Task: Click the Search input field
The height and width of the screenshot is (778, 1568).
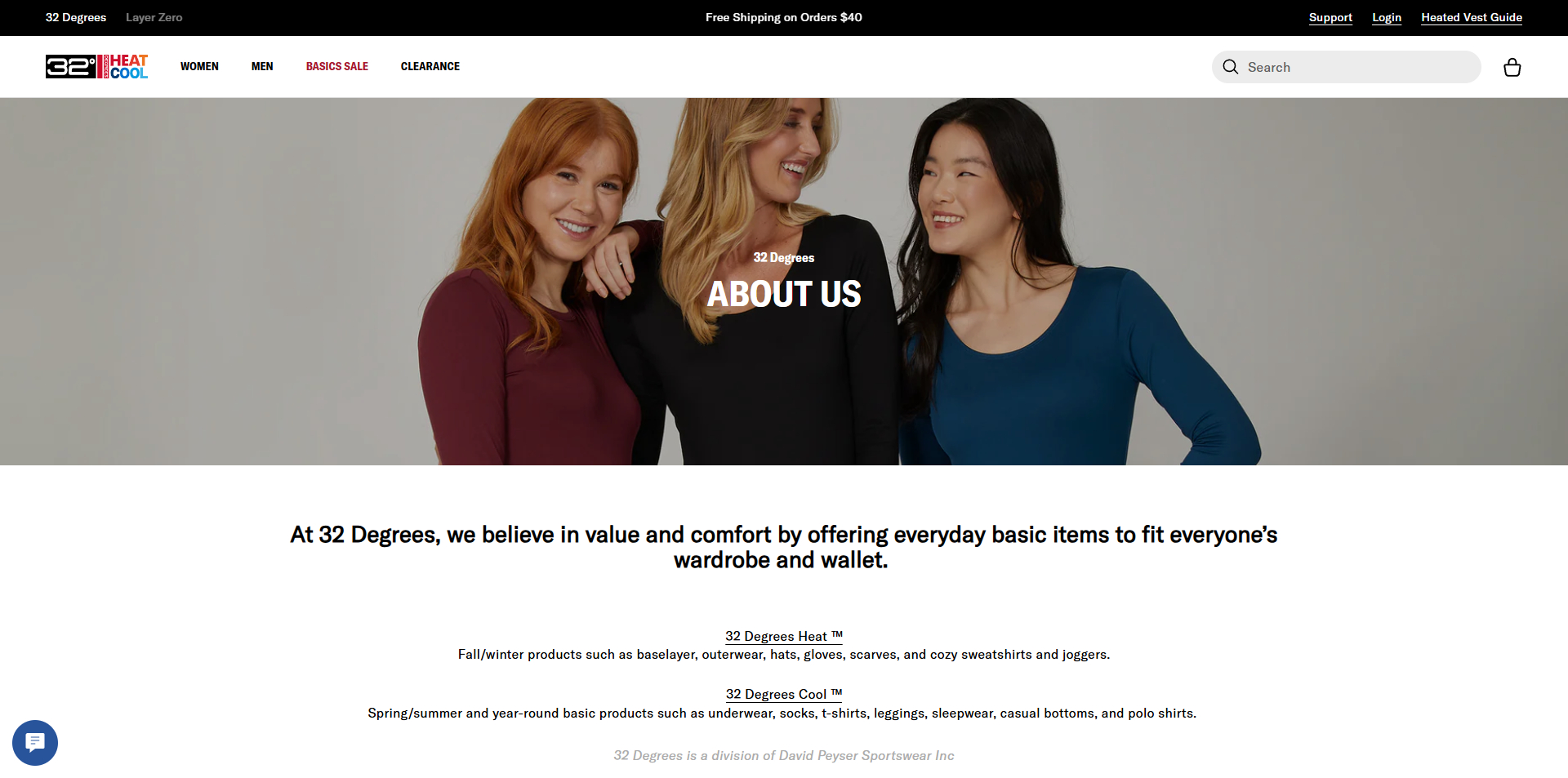Action: point(1347,67)
